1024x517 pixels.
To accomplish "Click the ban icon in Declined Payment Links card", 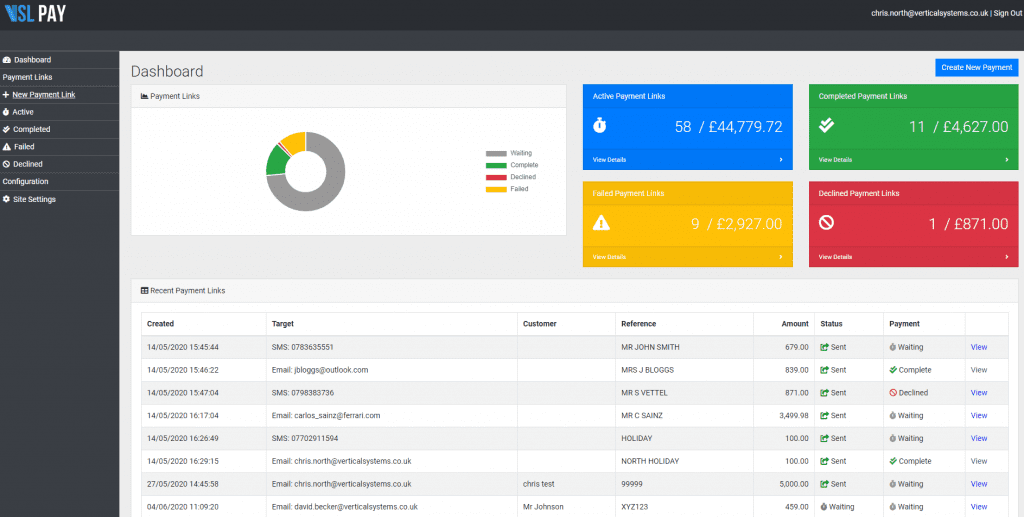I will point(826,223).
